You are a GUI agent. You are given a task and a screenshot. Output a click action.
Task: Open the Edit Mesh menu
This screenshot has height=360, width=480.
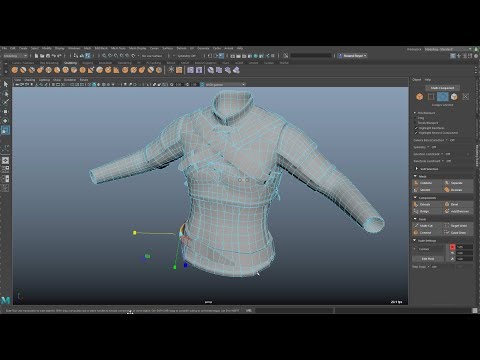(101, 49)
